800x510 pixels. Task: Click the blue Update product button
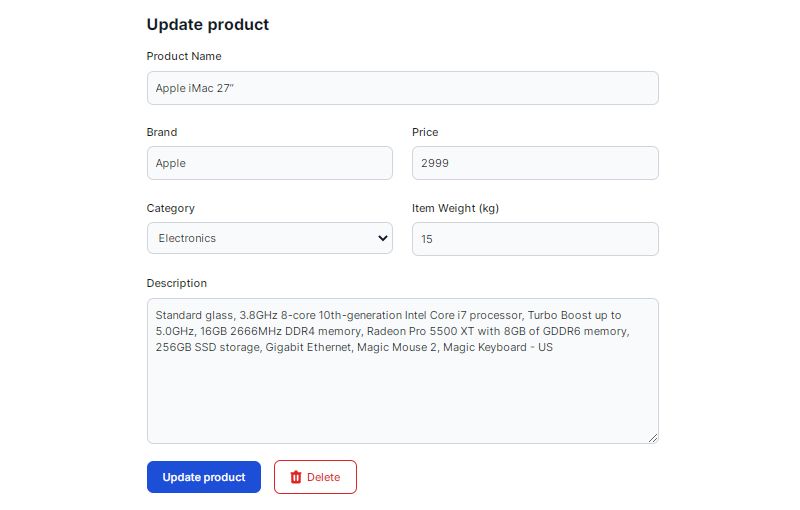(204, 477)
